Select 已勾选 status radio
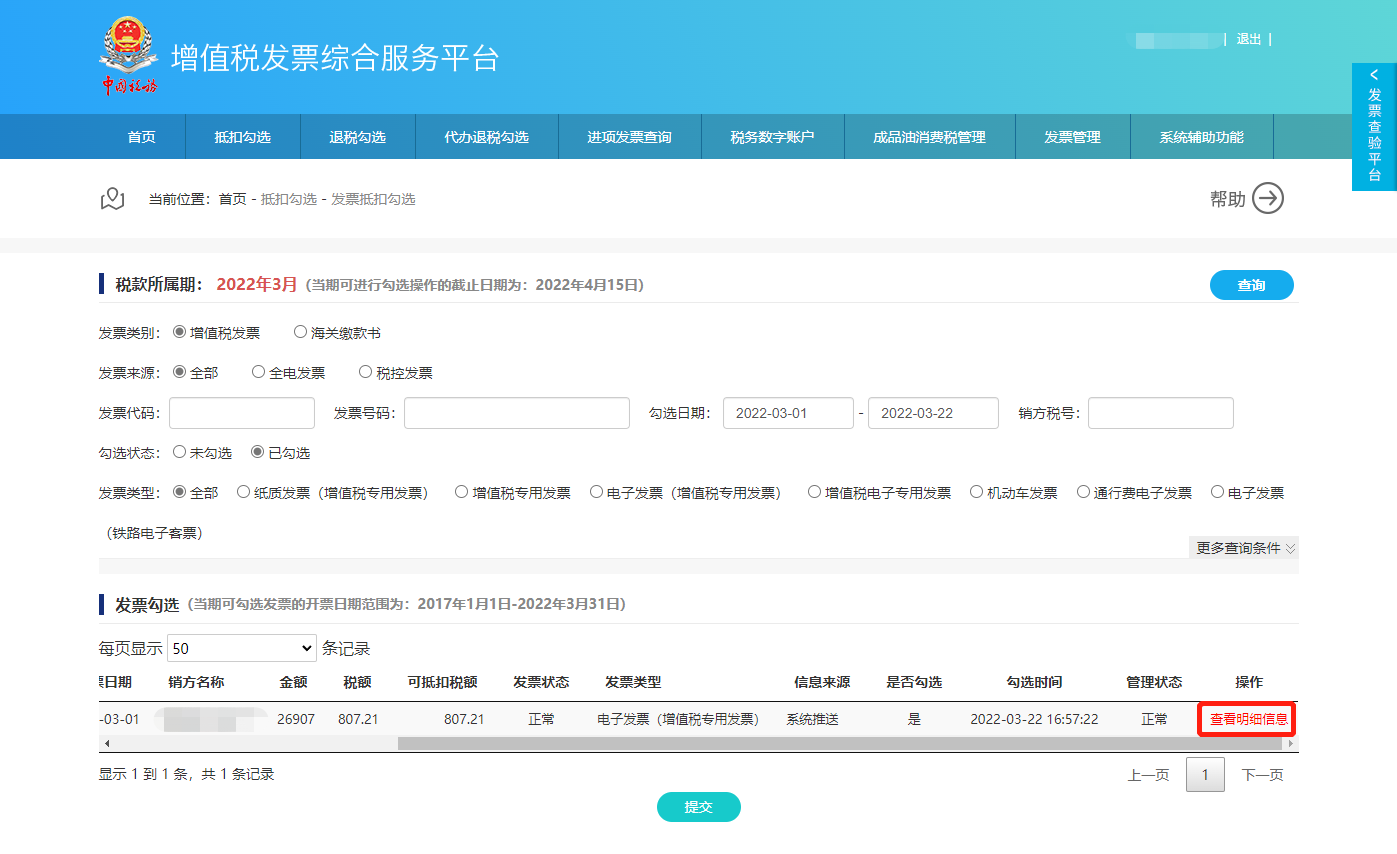Viewport: 1397px width, 854px height. (x=258, y=452)
